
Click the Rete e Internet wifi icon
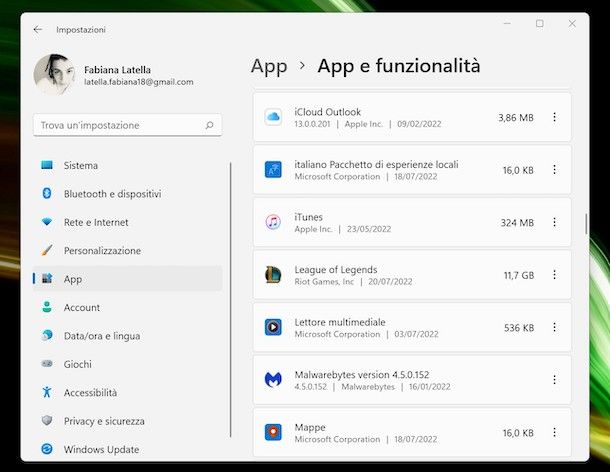click(47, 222)
